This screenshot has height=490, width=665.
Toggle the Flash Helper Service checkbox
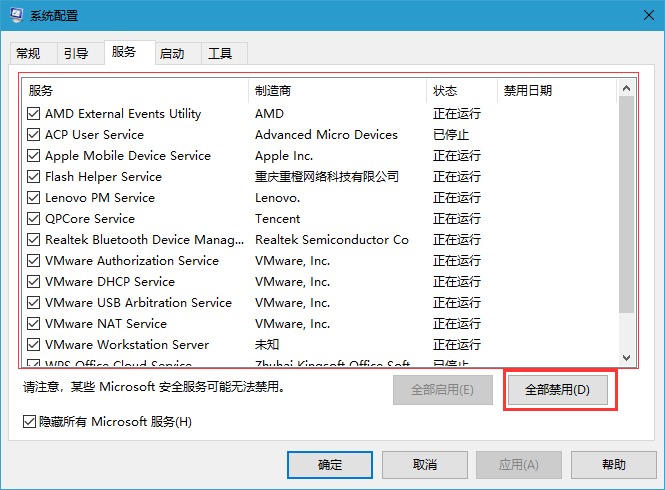(x=33, y=177)
